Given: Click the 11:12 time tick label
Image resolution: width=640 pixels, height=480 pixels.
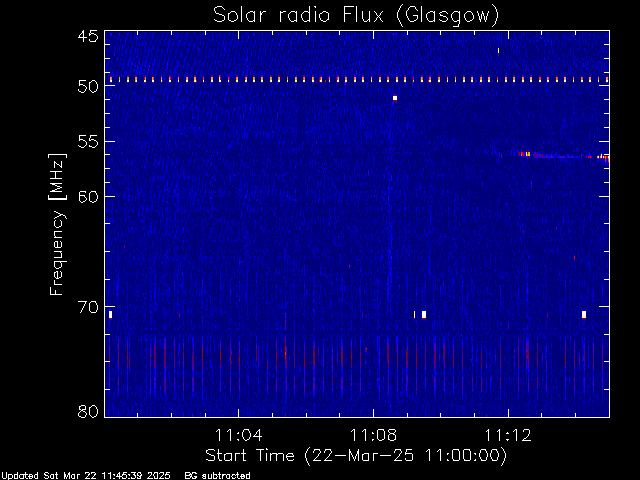Looking at the screenshot, I should pos(508,435).
